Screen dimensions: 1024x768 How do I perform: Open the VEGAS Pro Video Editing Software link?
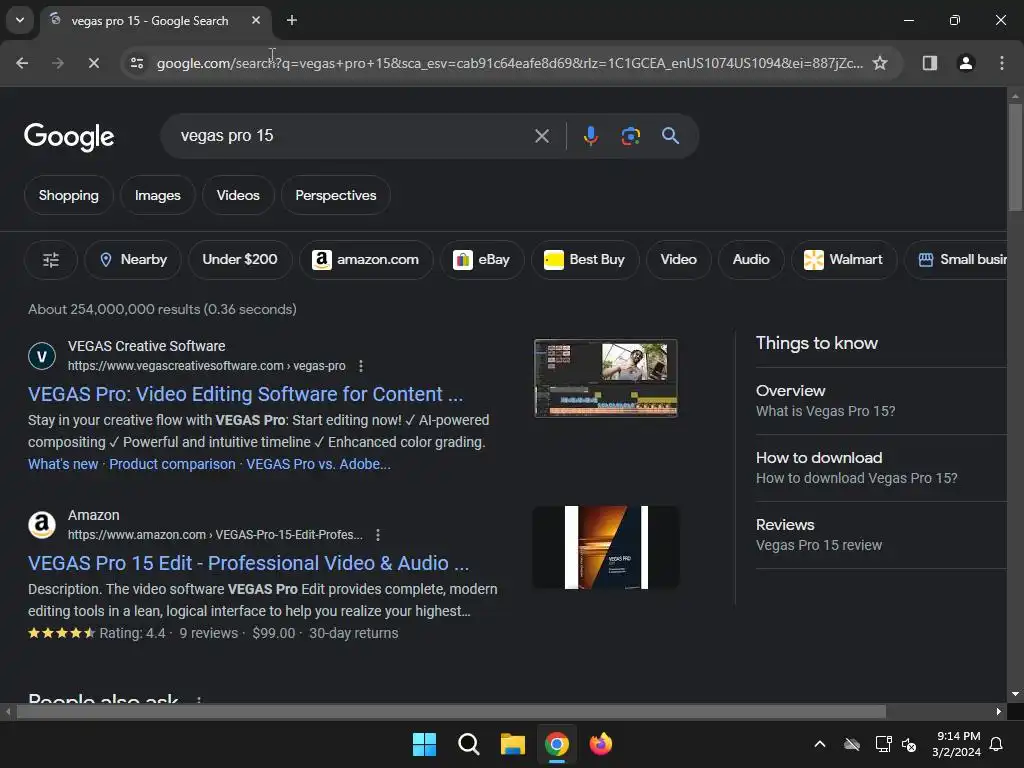(246, 394)
